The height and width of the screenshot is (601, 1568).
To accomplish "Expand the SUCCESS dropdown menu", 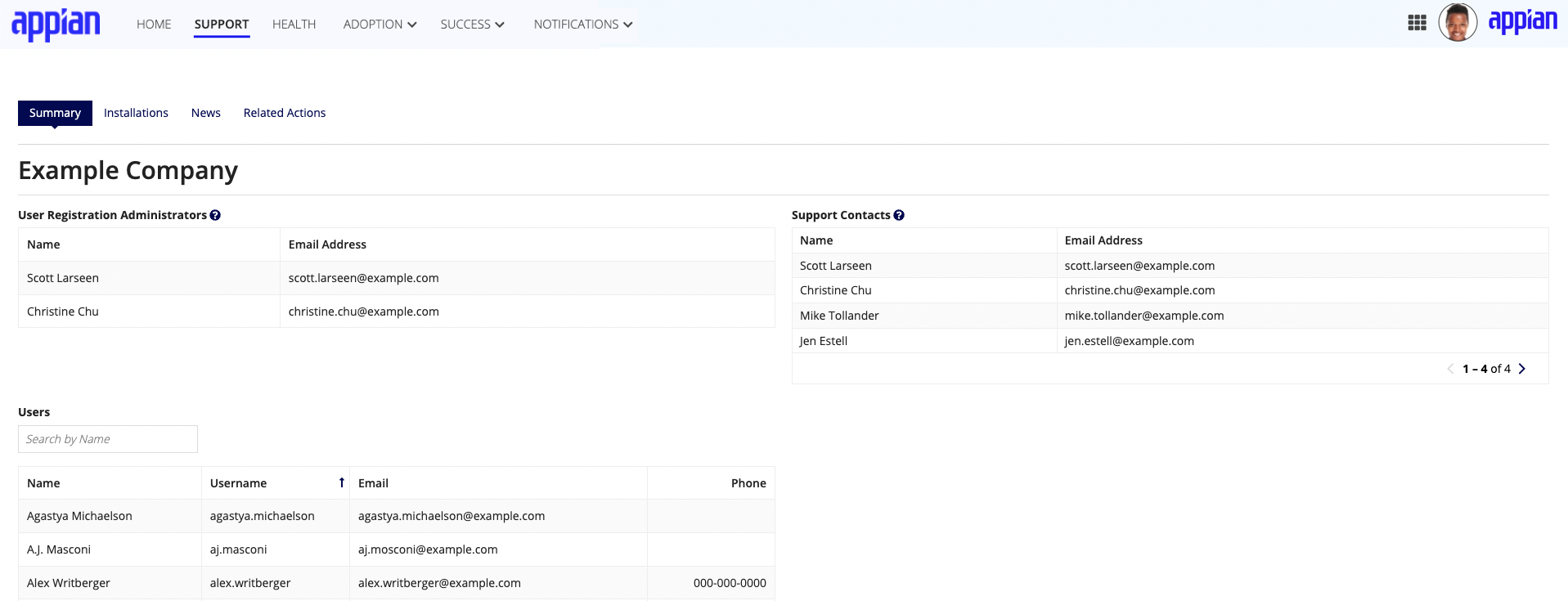I will (x=472, y=25).
